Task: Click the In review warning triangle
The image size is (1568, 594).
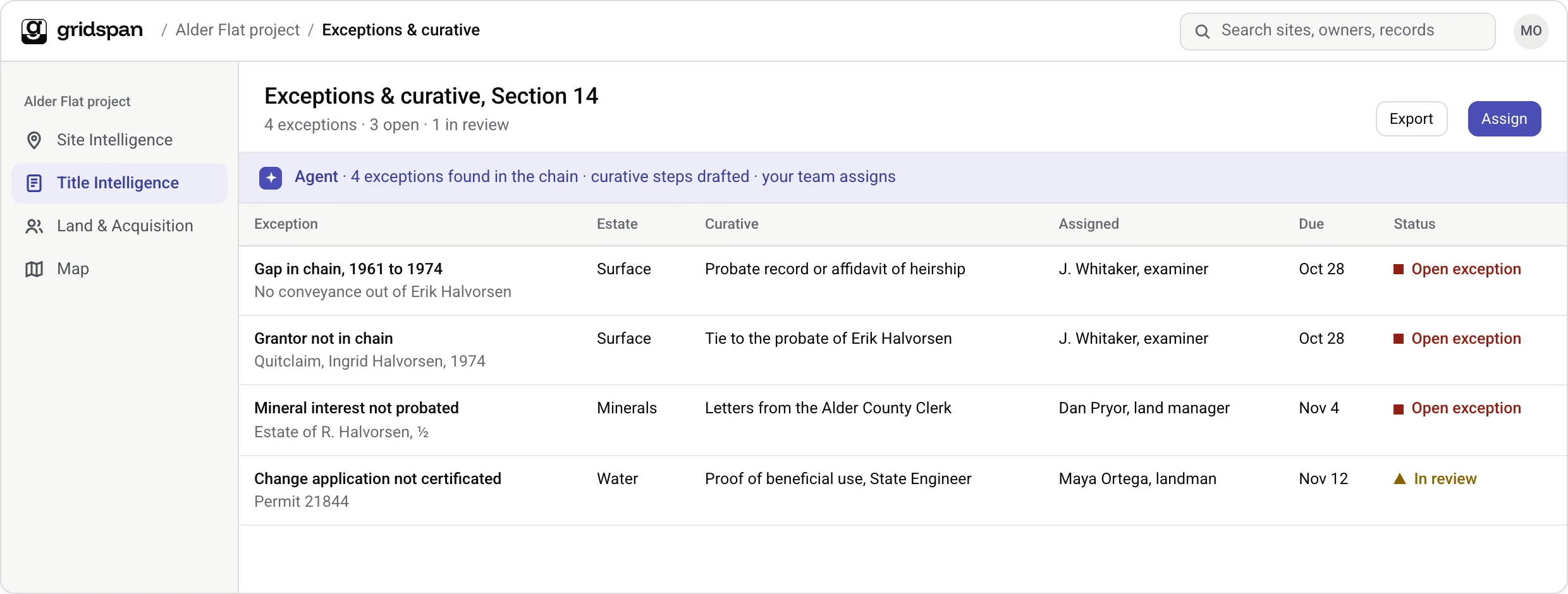Action: coord(1400,478)
